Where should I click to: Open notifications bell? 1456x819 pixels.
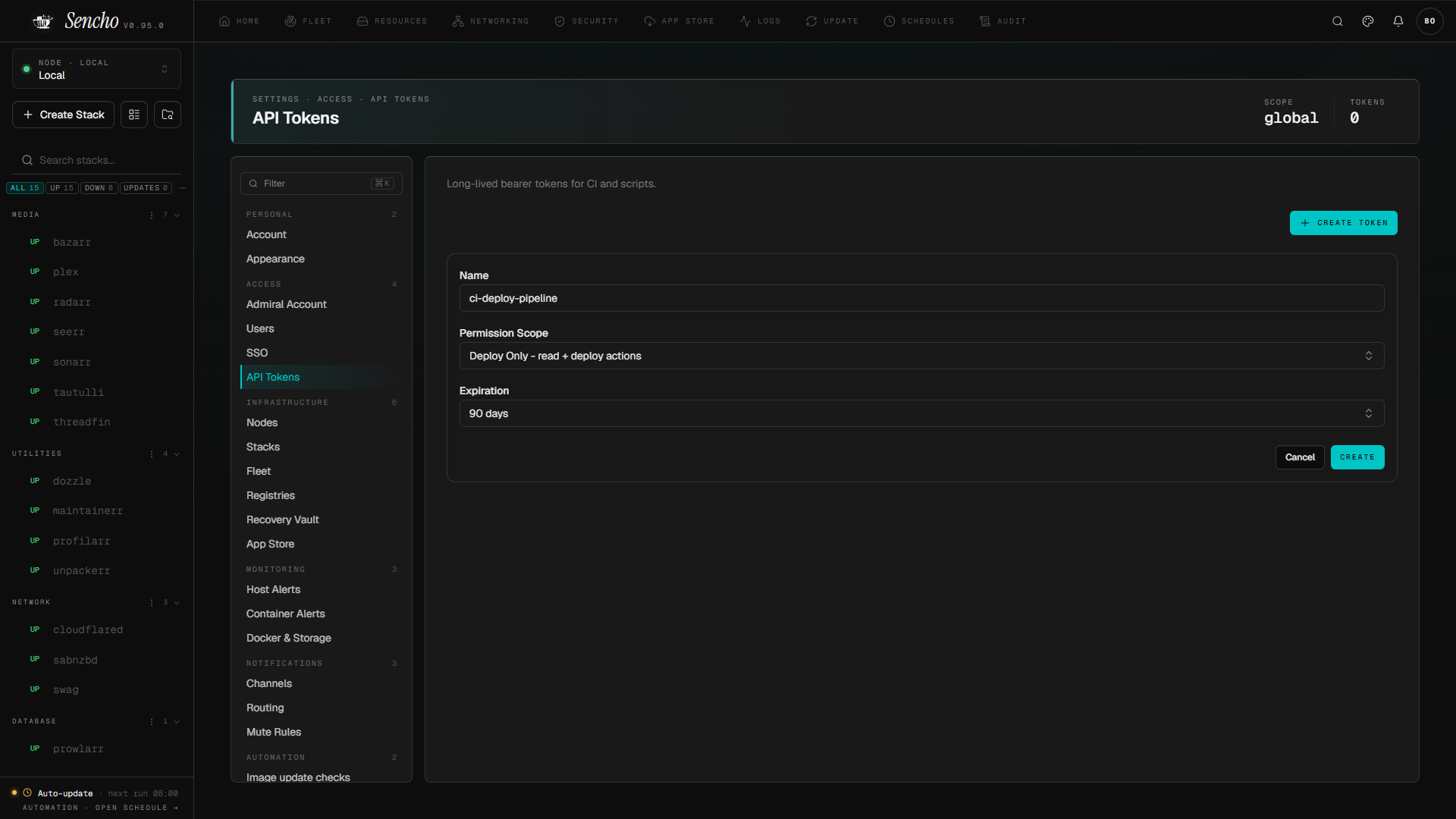1398,21
